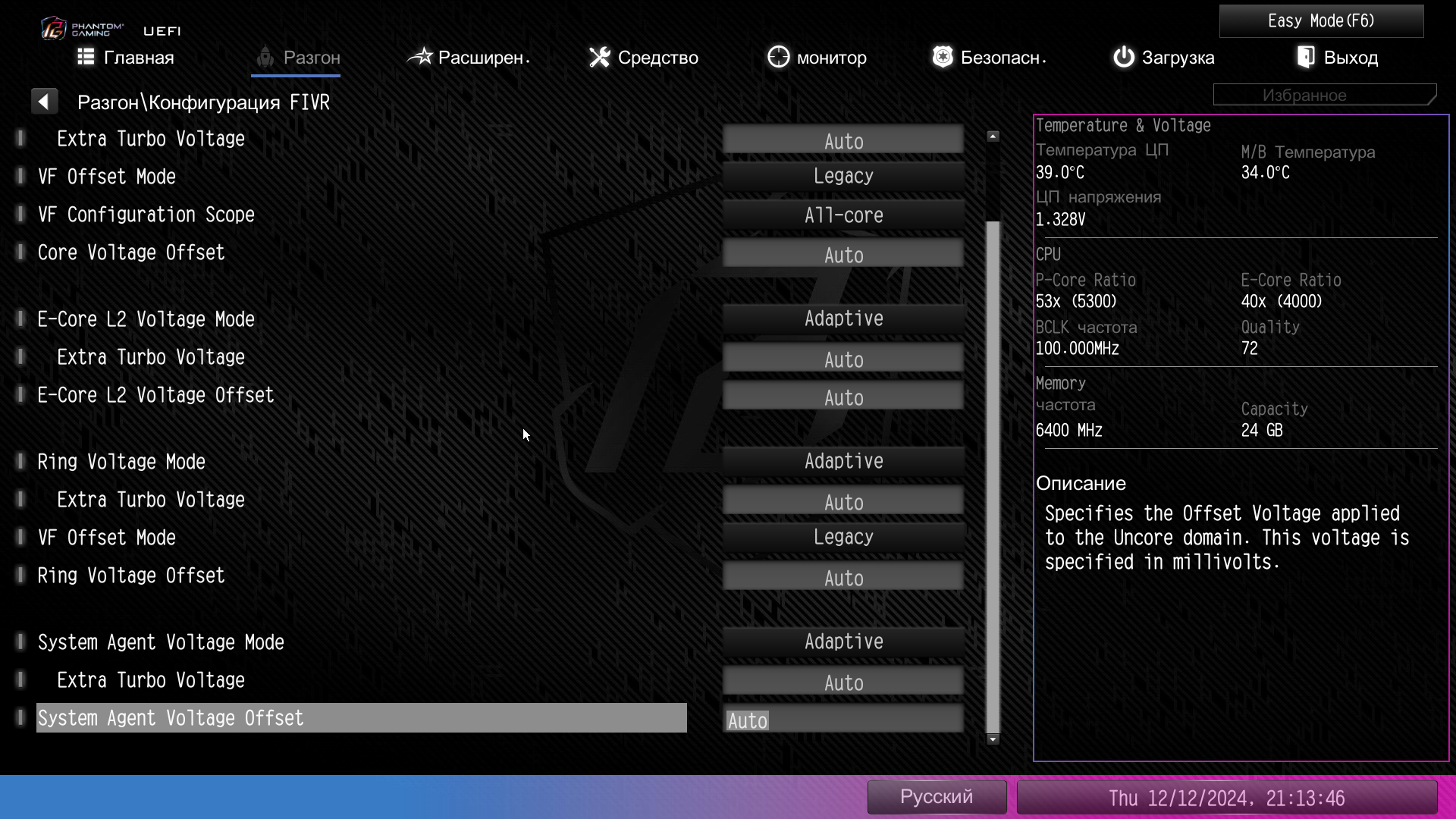Click the Средство wrench icon
Screen dimensions: 1456x819
tap(599, 57)
